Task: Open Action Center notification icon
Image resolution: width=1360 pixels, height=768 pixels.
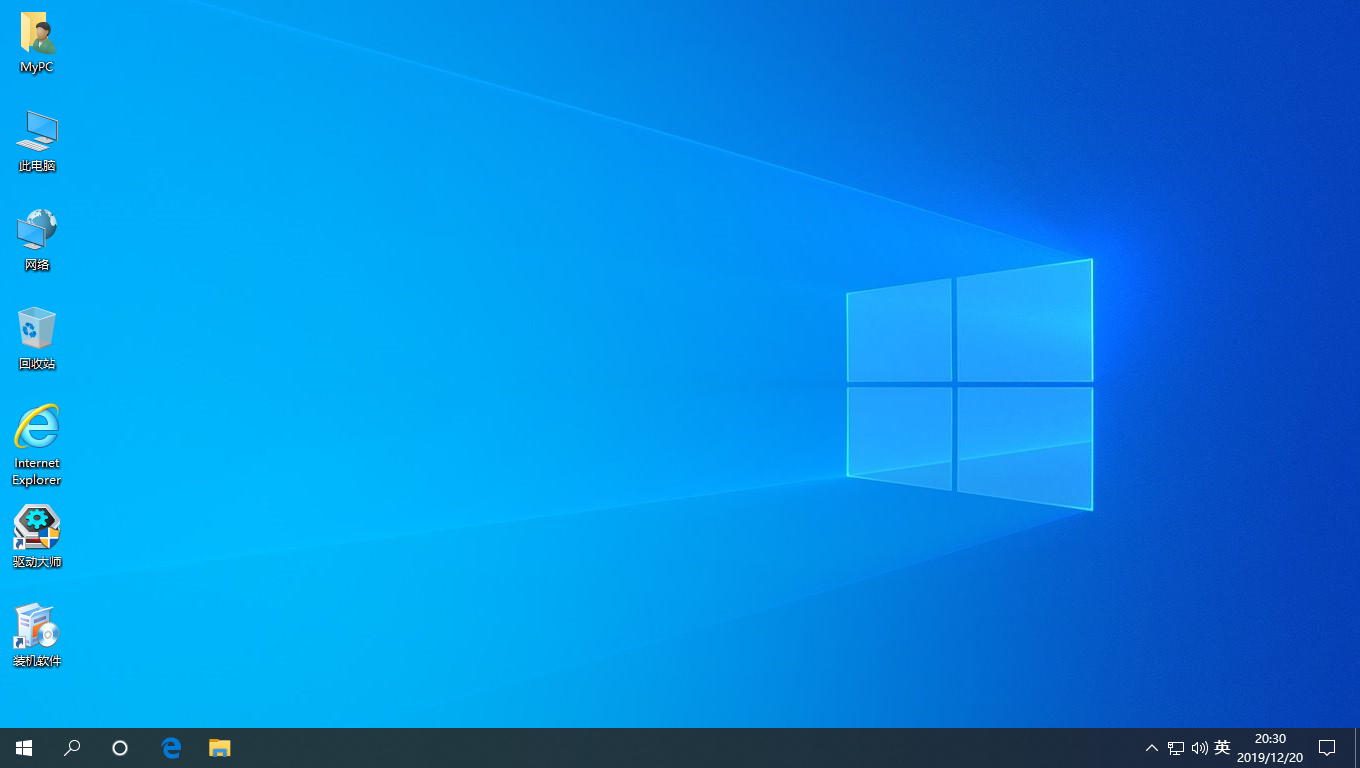Action: [1327, 748]
